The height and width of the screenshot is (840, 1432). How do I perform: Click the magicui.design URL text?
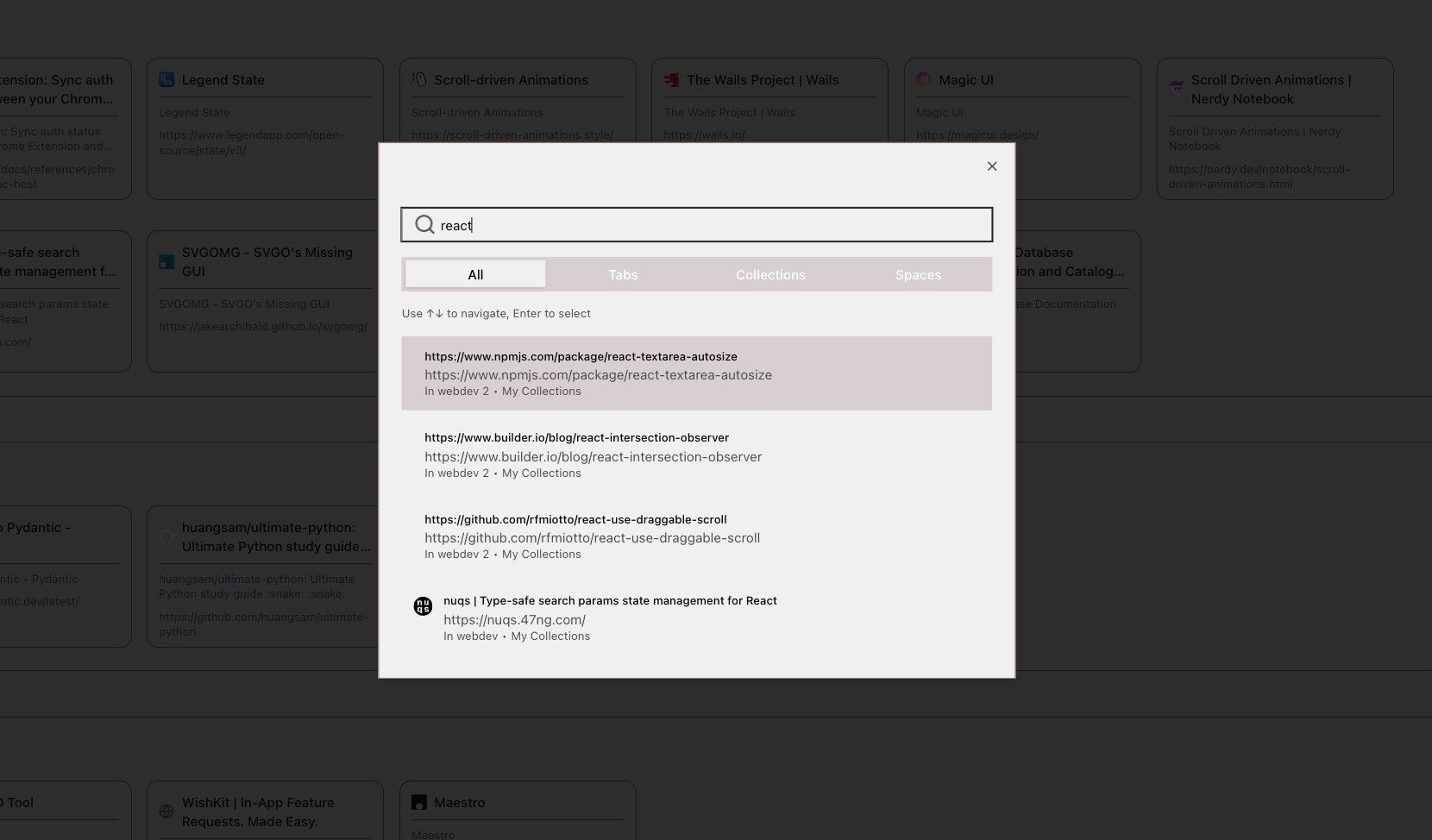pyautogui.click(x=977, y=135)
